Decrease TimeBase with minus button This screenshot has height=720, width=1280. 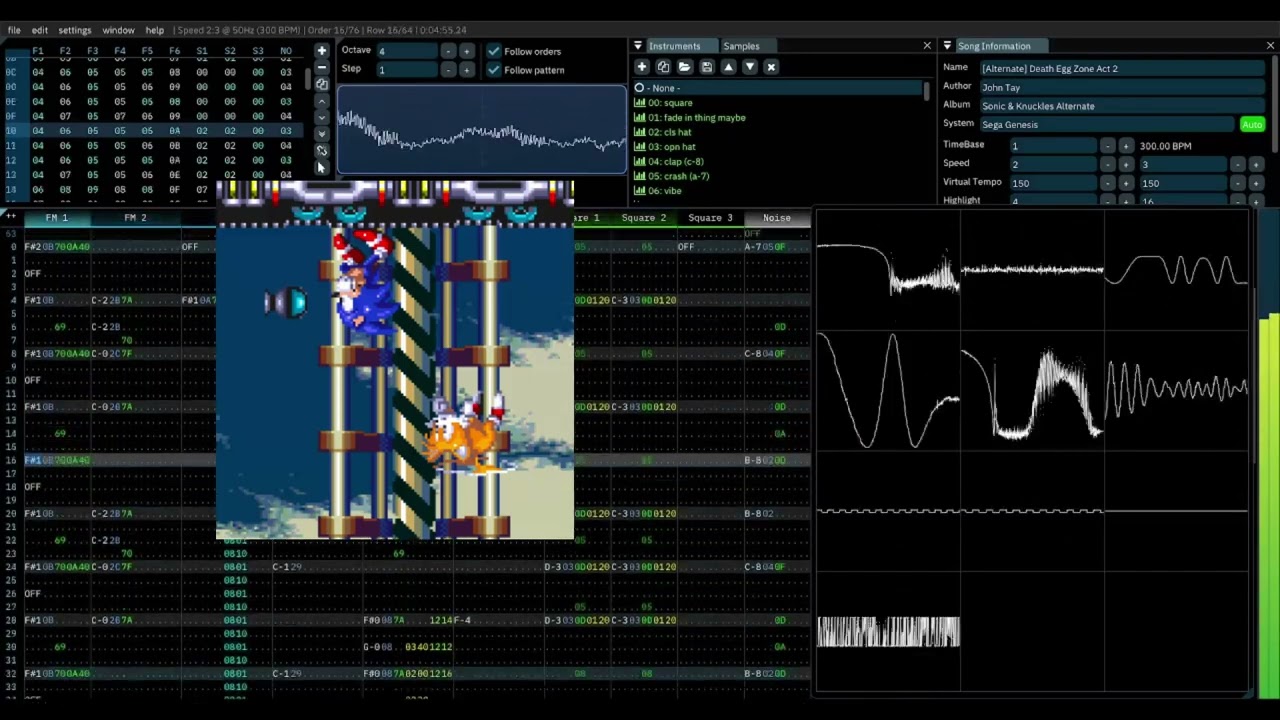click(x=1107, y=146)
